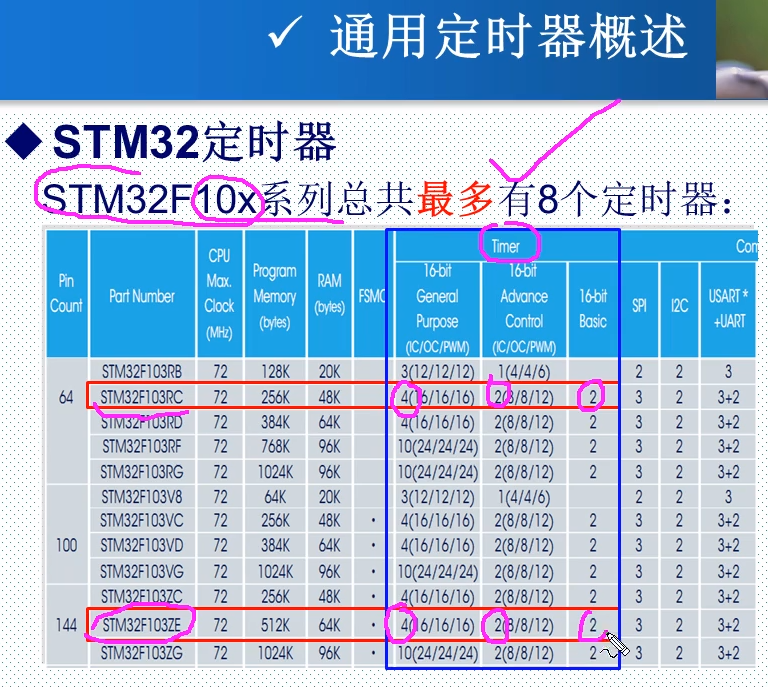Click 768K memory in STM32F103RF row
The height and width of the screenshot is (687, 768).
click(275, 446)
